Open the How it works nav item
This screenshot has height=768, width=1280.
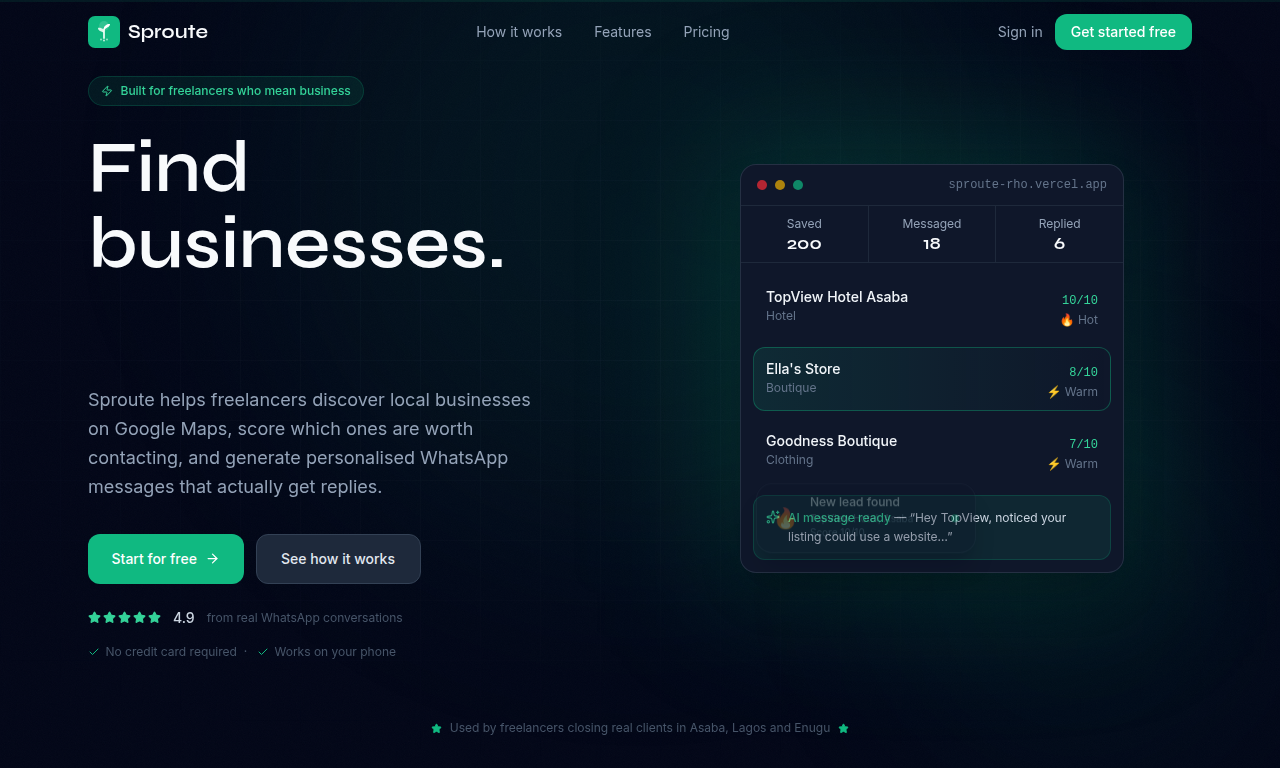point(519,32)
